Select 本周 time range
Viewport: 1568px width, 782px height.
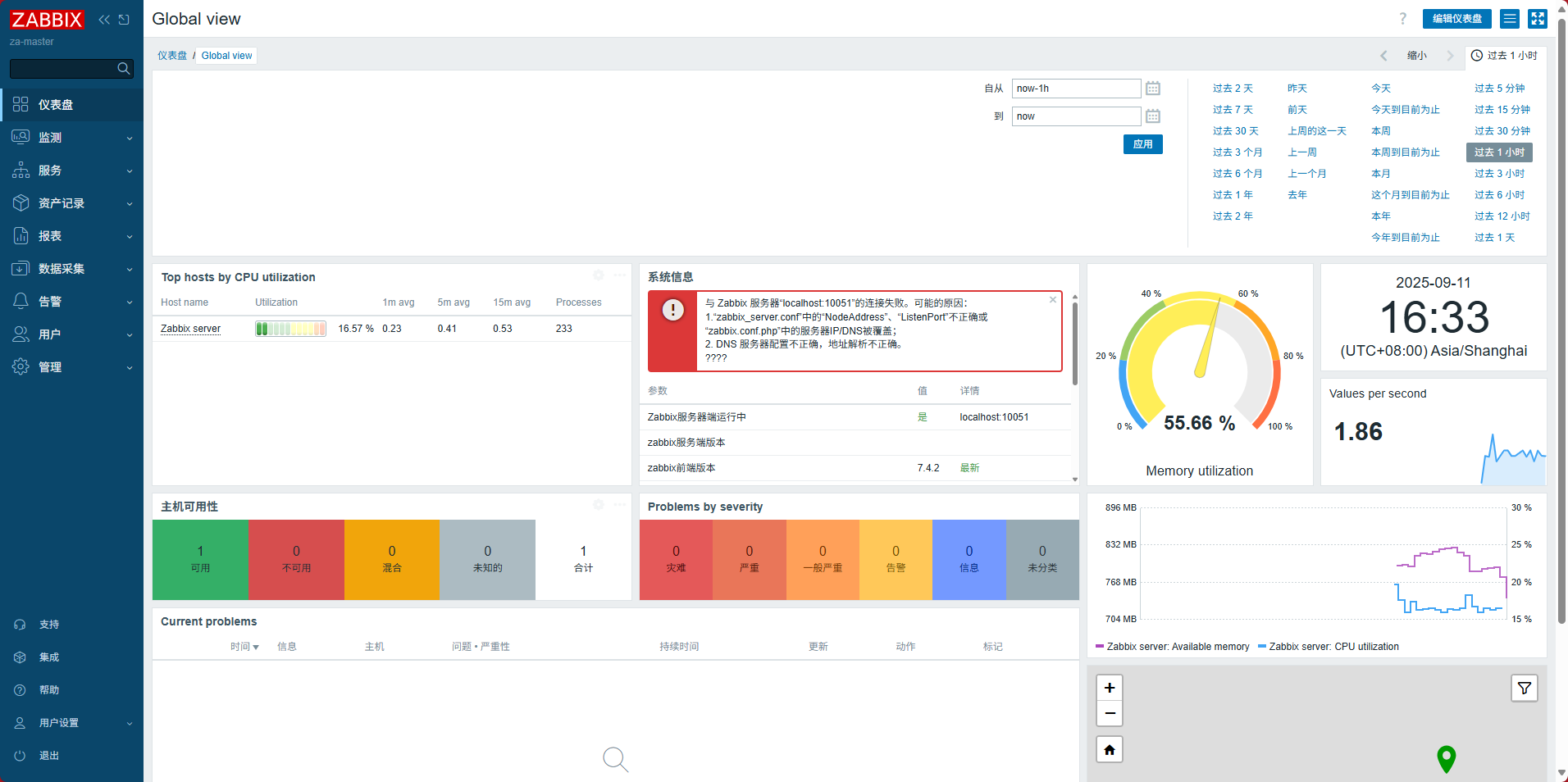coord(1380,131)
